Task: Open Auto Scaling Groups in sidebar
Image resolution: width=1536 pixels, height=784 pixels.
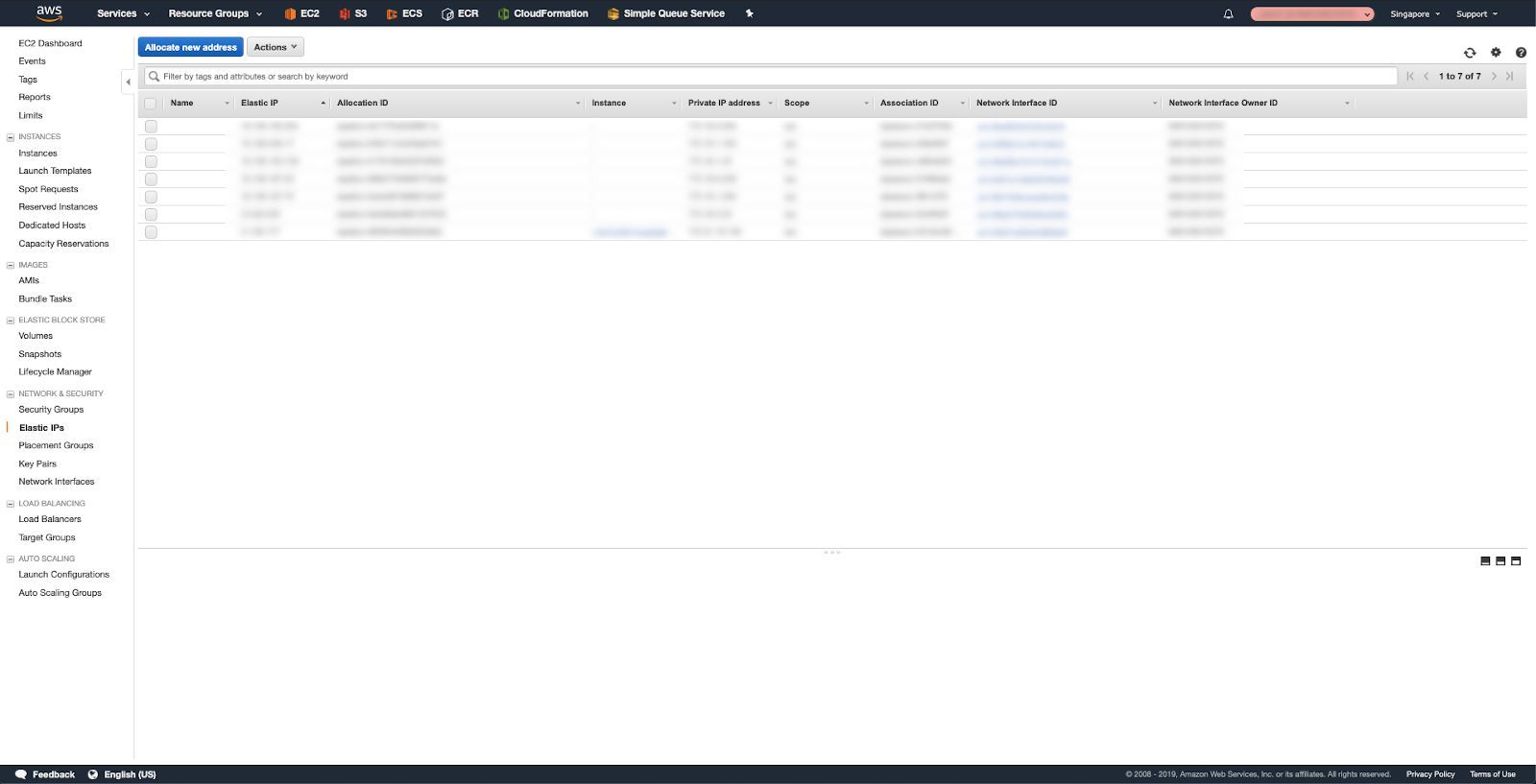Action: (x=60, y=593)
